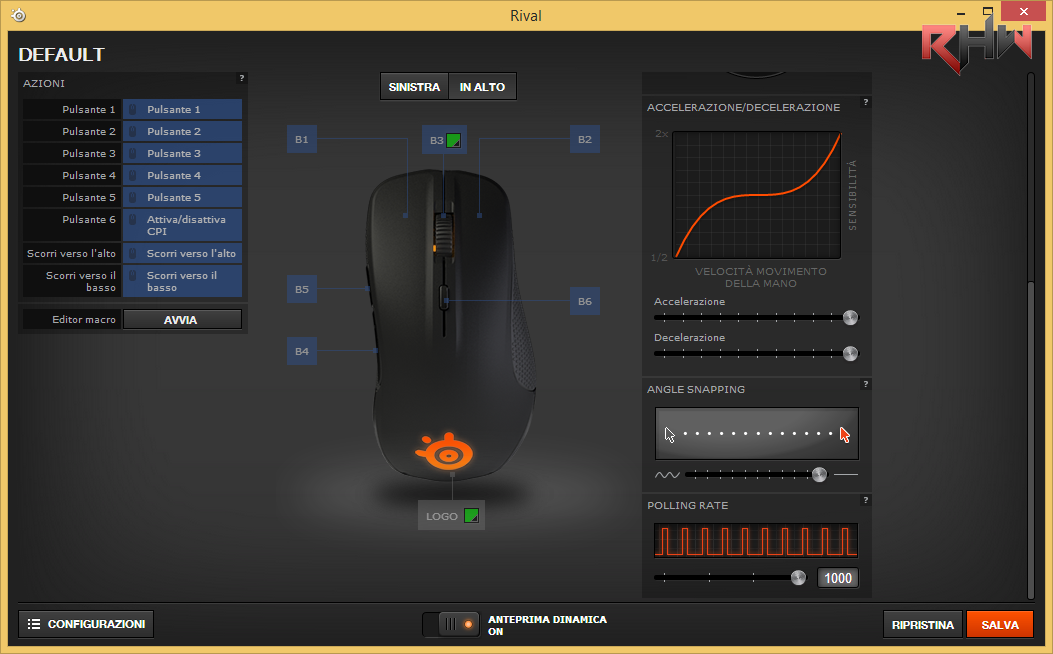
Task: Open the Scorri verso il basso action dropdown
Action: click(x=182, y=281)
